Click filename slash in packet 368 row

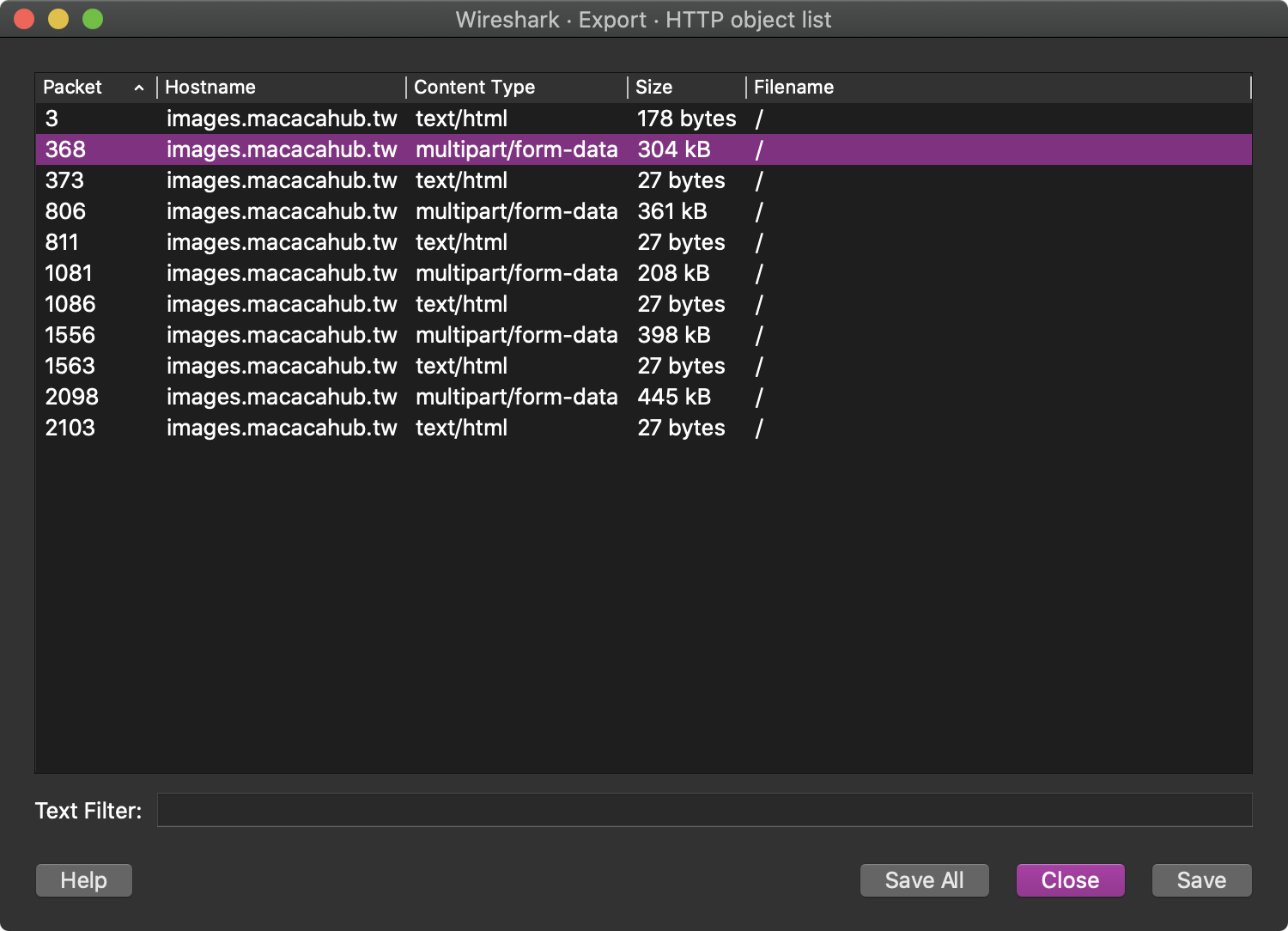tap(759, 149)
